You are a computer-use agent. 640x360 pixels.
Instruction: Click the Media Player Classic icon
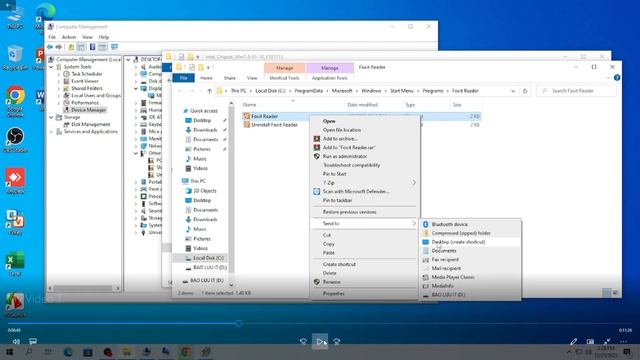[x=425, y=277]
